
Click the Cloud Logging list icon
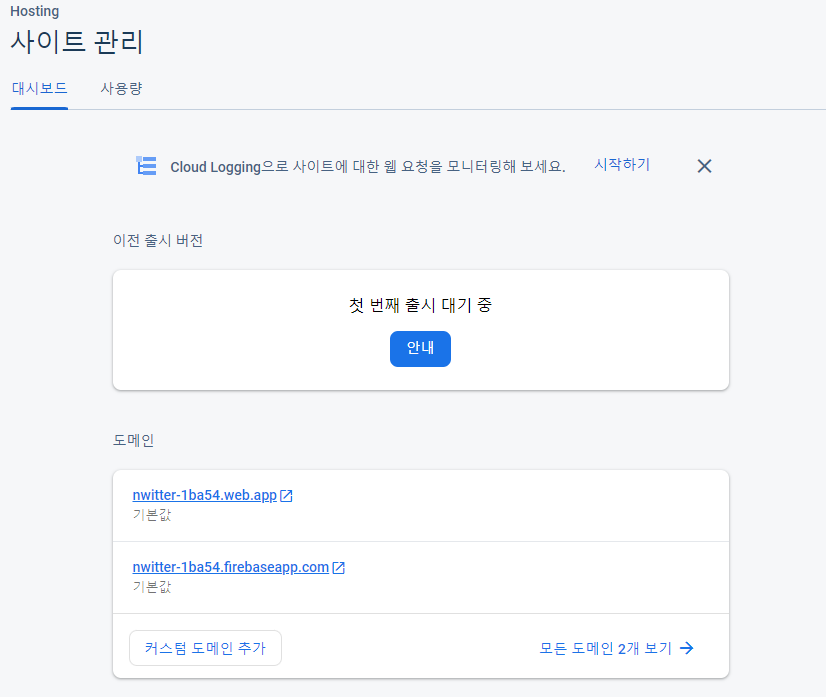click(146, 165)
